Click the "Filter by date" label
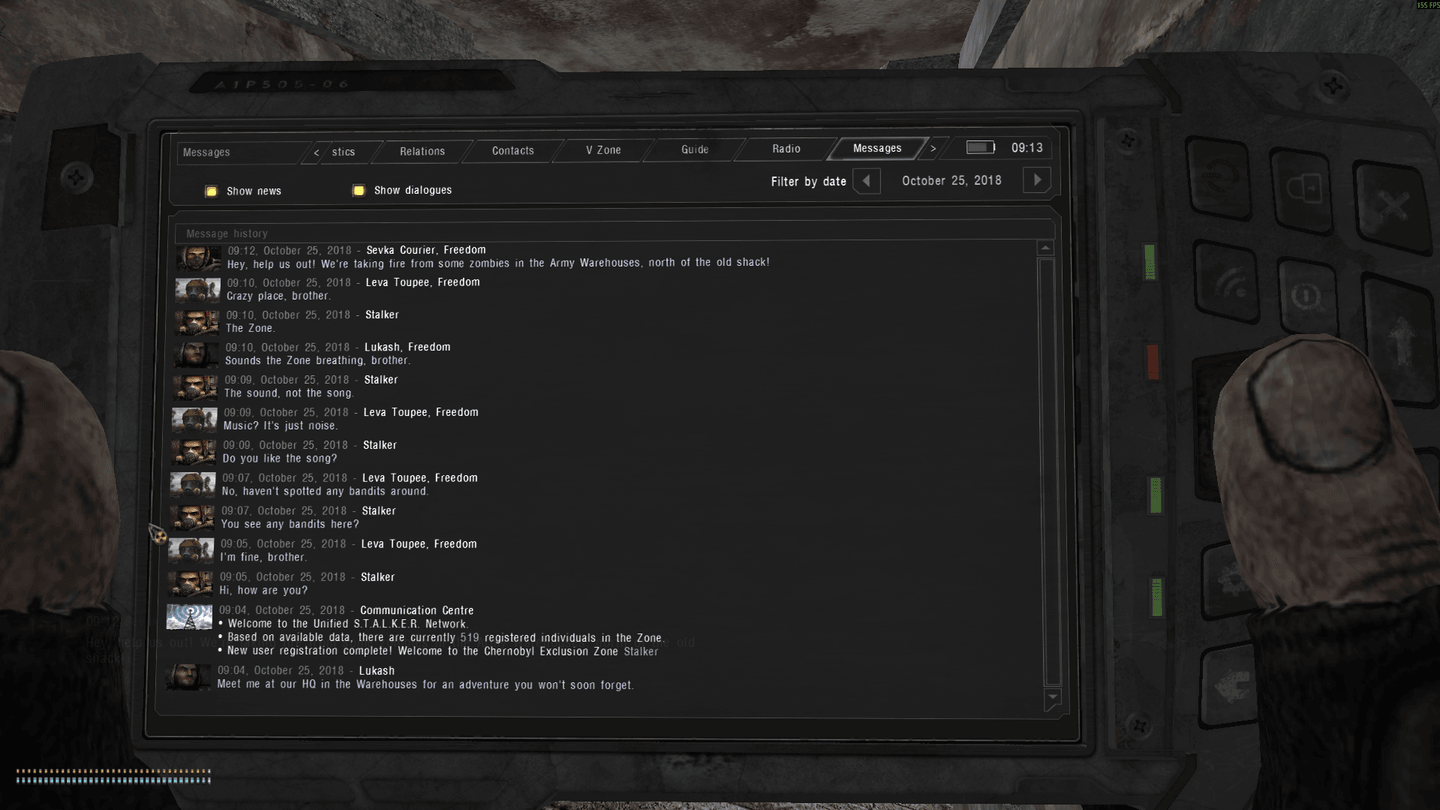The width and height of the screenshot is (1440, 810). click(x=808, y=182)
